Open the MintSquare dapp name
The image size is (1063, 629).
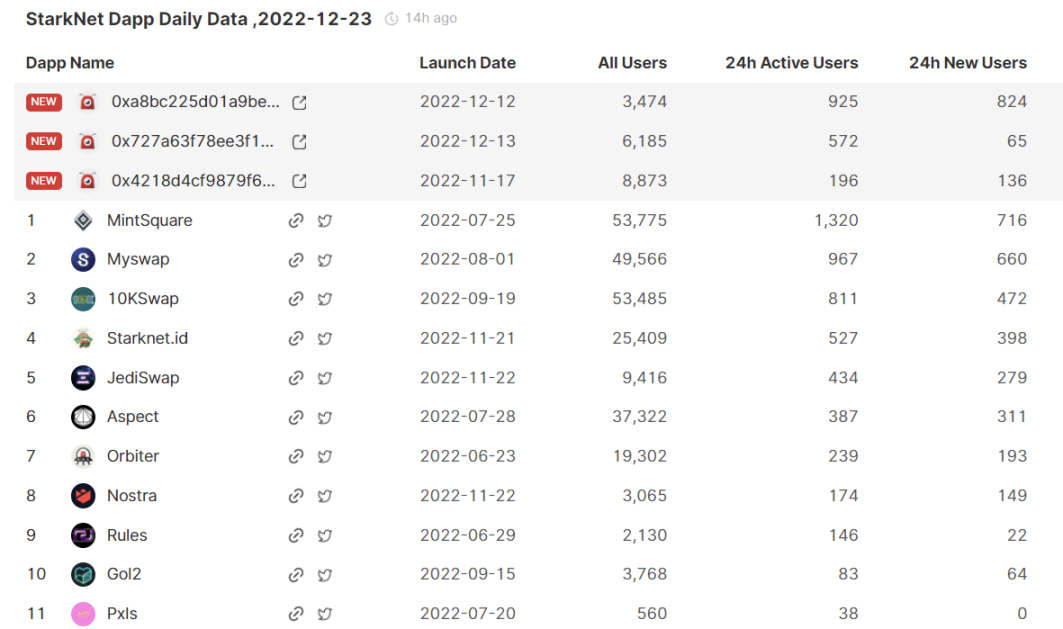coord(149,220)
